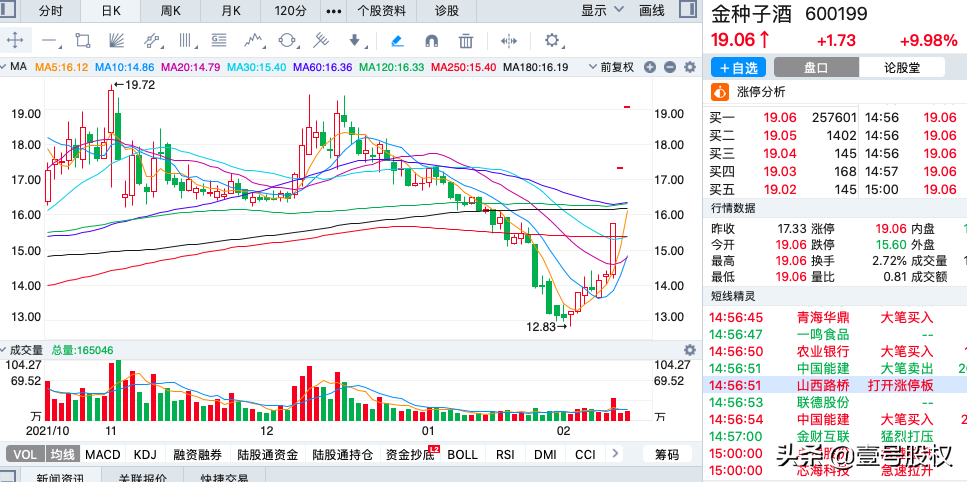This screenshot has width=967, height=482.
Task: Open 个股资料 tab
Action: [382, 11]
